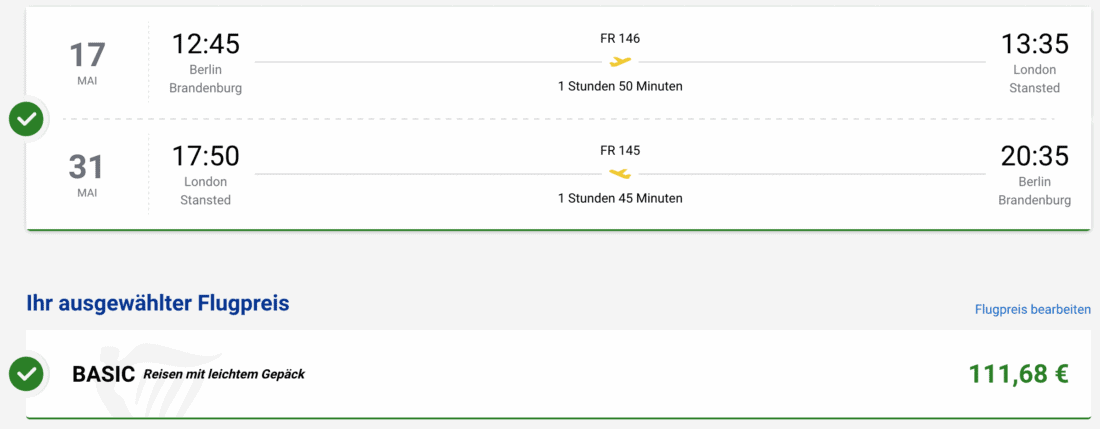Click the outbound yellow airplane icon
This screenshot has height=429, width=1100.
pos(620,62)
